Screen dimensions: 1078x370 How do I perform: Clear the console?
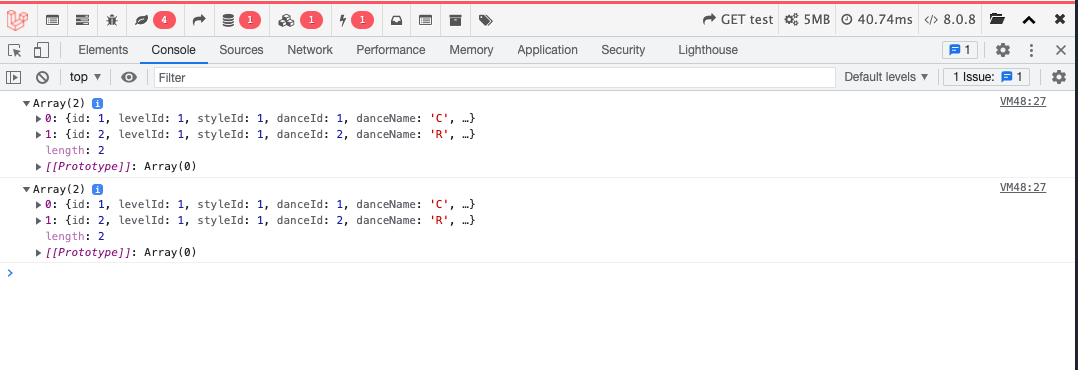point(43,77)
